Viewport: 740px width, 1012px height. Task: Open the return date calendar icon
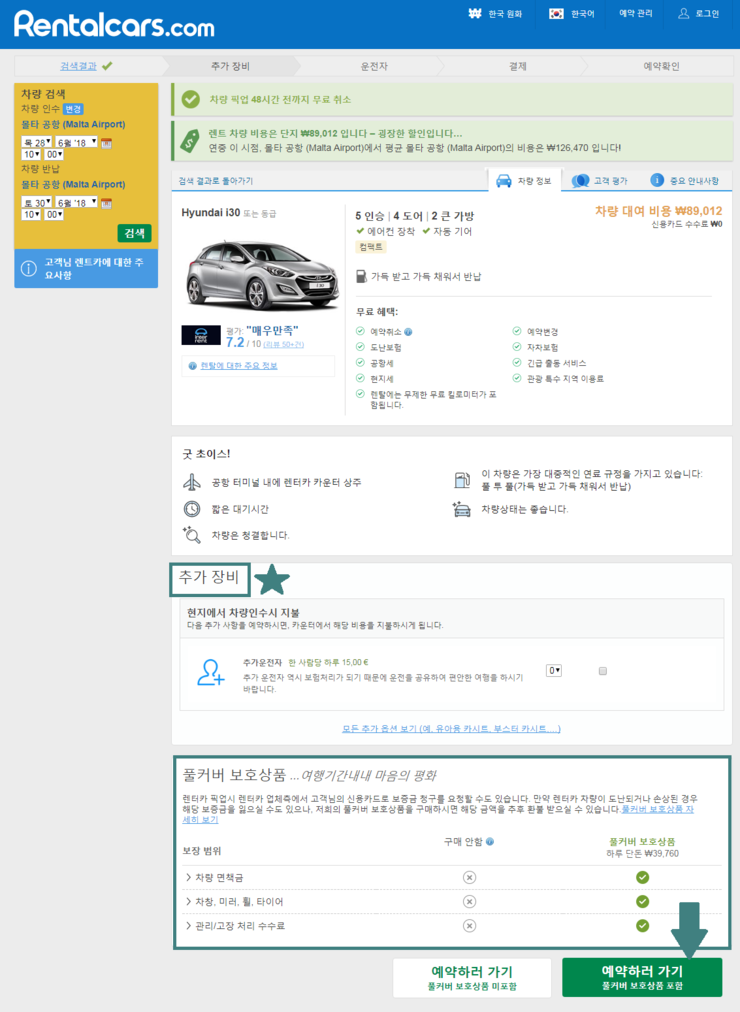click(106, 203)
